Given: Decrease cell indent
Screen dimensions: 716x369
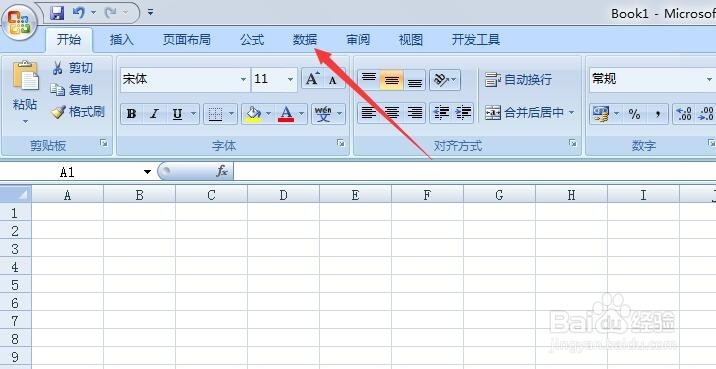Looking at the screenshot, I should (x=441, y=113).
